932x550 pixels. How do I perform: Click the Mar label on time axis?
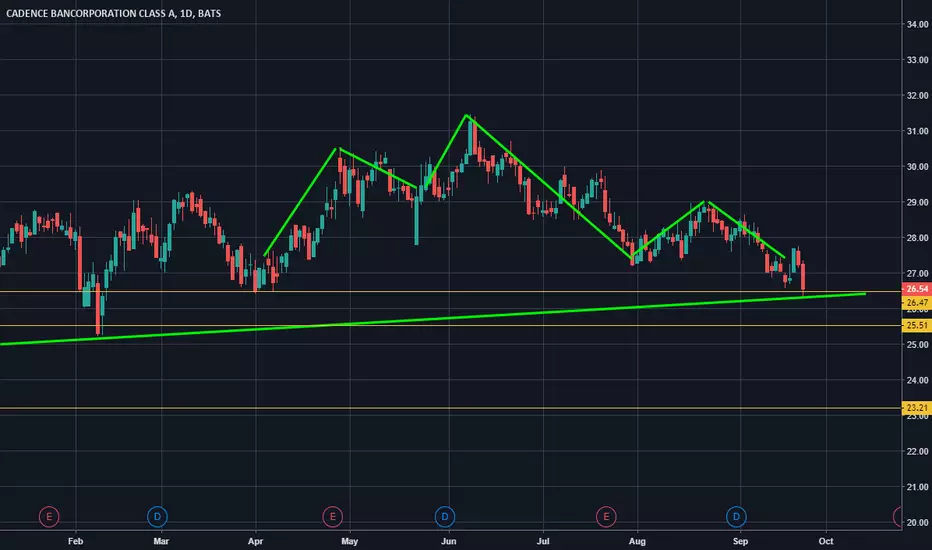[161, 541]
